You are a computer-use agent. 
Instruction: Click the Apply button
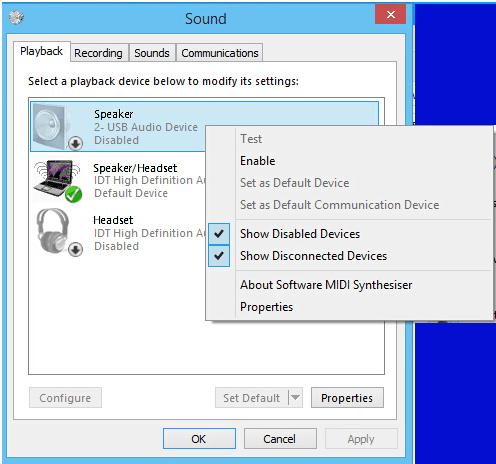pos(361,439)
